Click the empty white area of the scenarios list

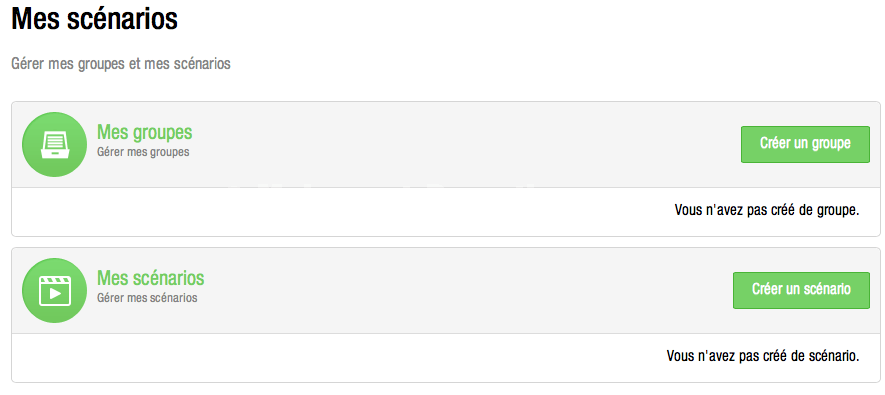(x=339, y=358)
